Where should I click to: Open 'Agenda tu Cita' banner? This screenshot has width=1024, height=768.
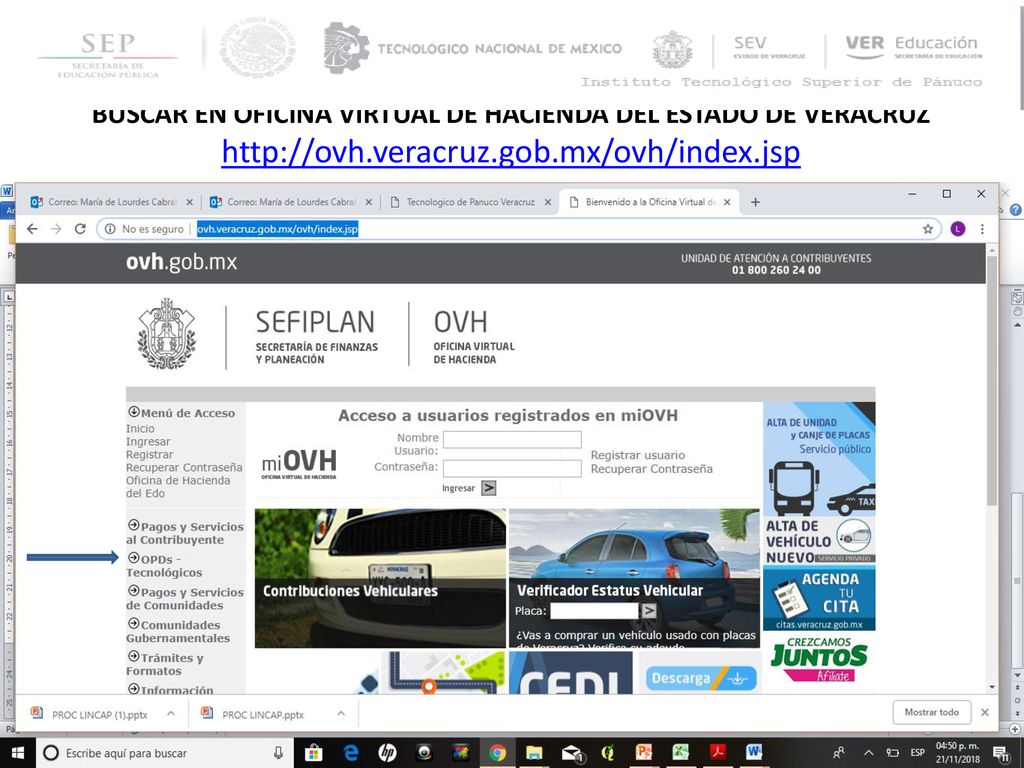pyautogui.click(x=819, y=599)
